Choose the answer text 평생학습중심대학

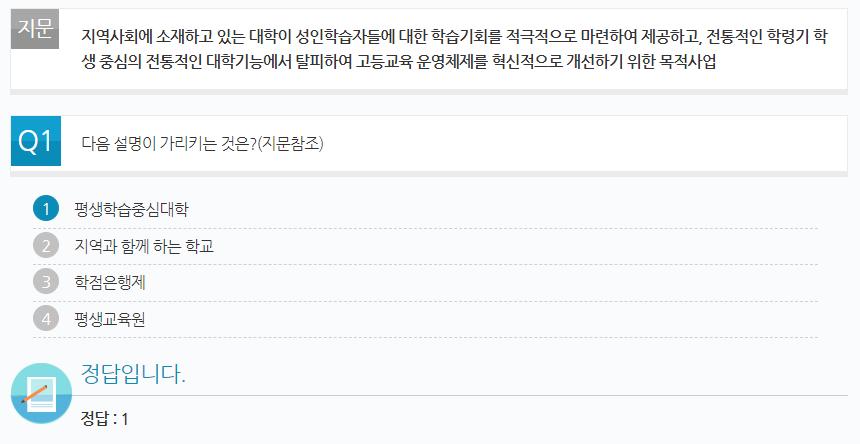[131, 209]
